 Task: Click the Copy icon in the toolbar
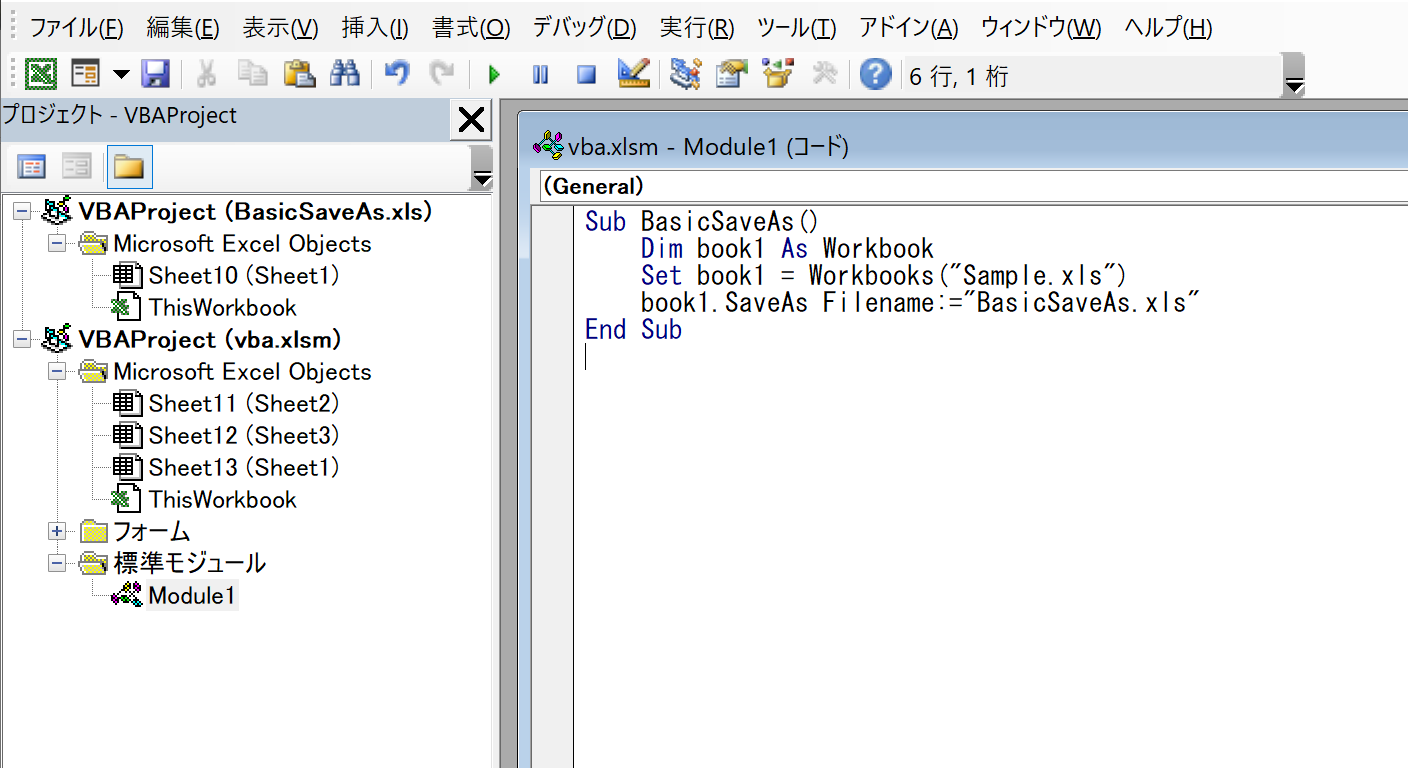point(252,74)
